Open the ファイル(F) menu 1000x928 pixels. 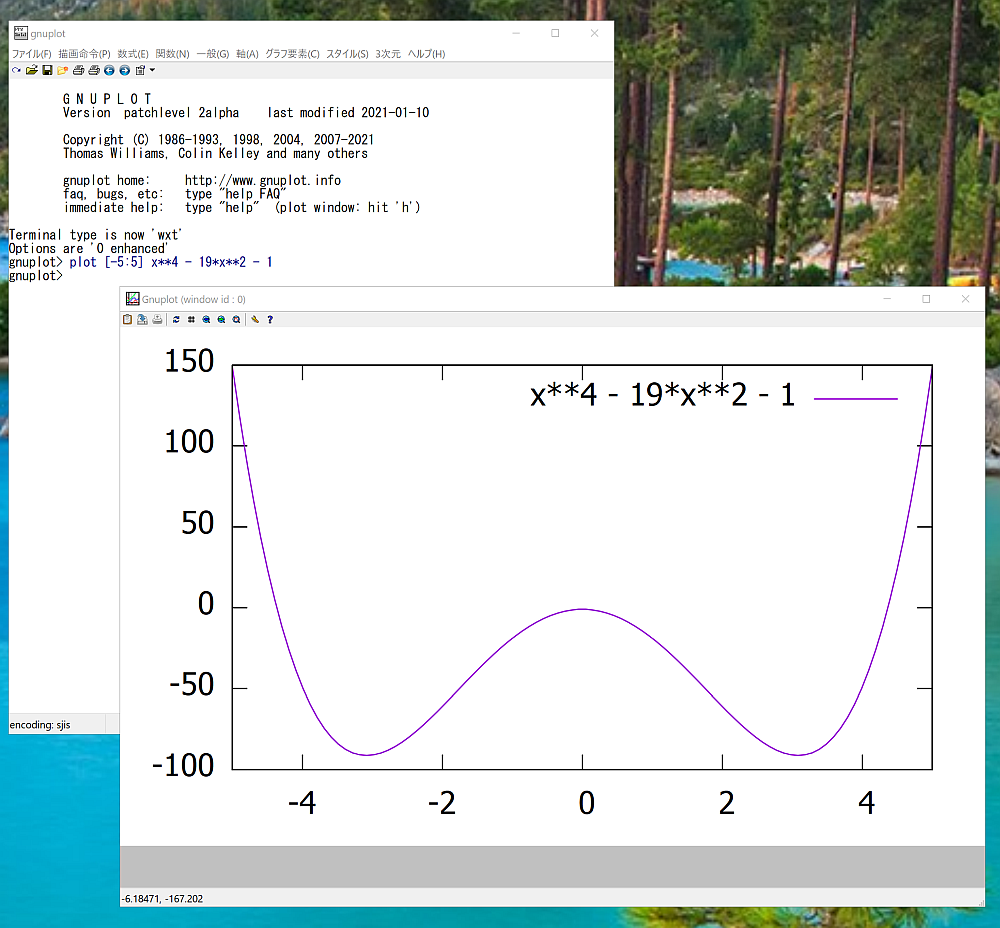(31, 54)
